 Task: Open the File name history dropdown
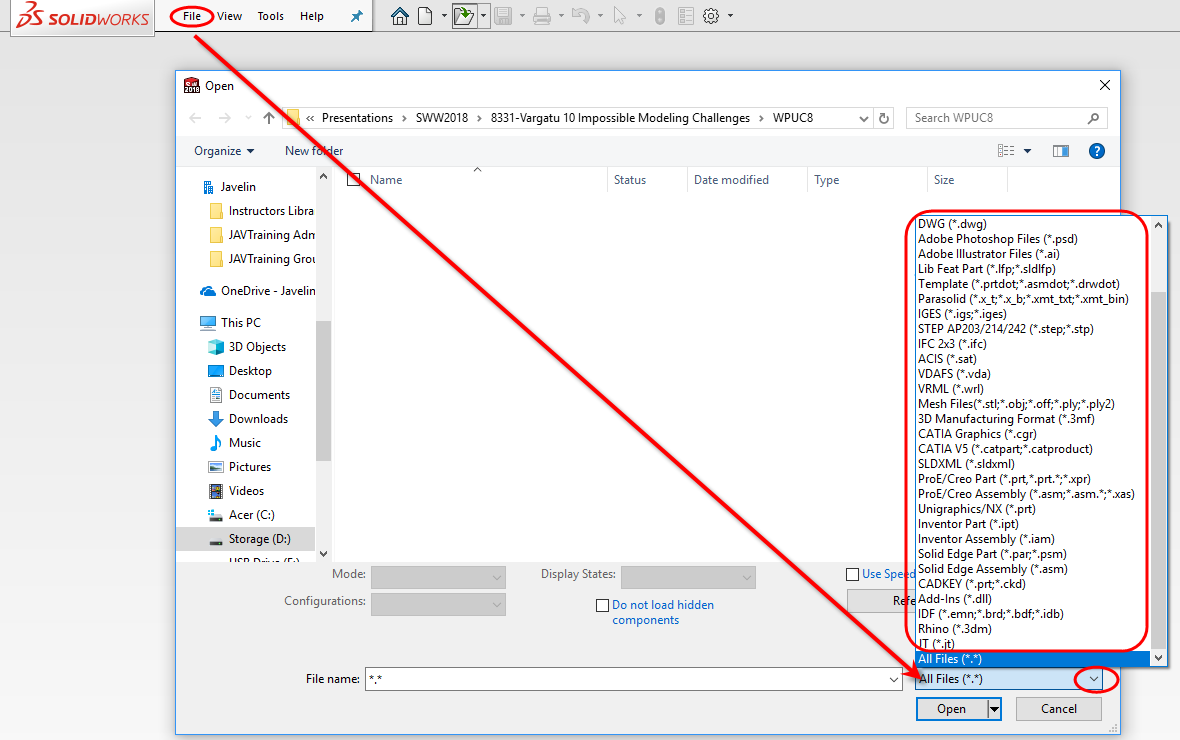coord(893,679)
